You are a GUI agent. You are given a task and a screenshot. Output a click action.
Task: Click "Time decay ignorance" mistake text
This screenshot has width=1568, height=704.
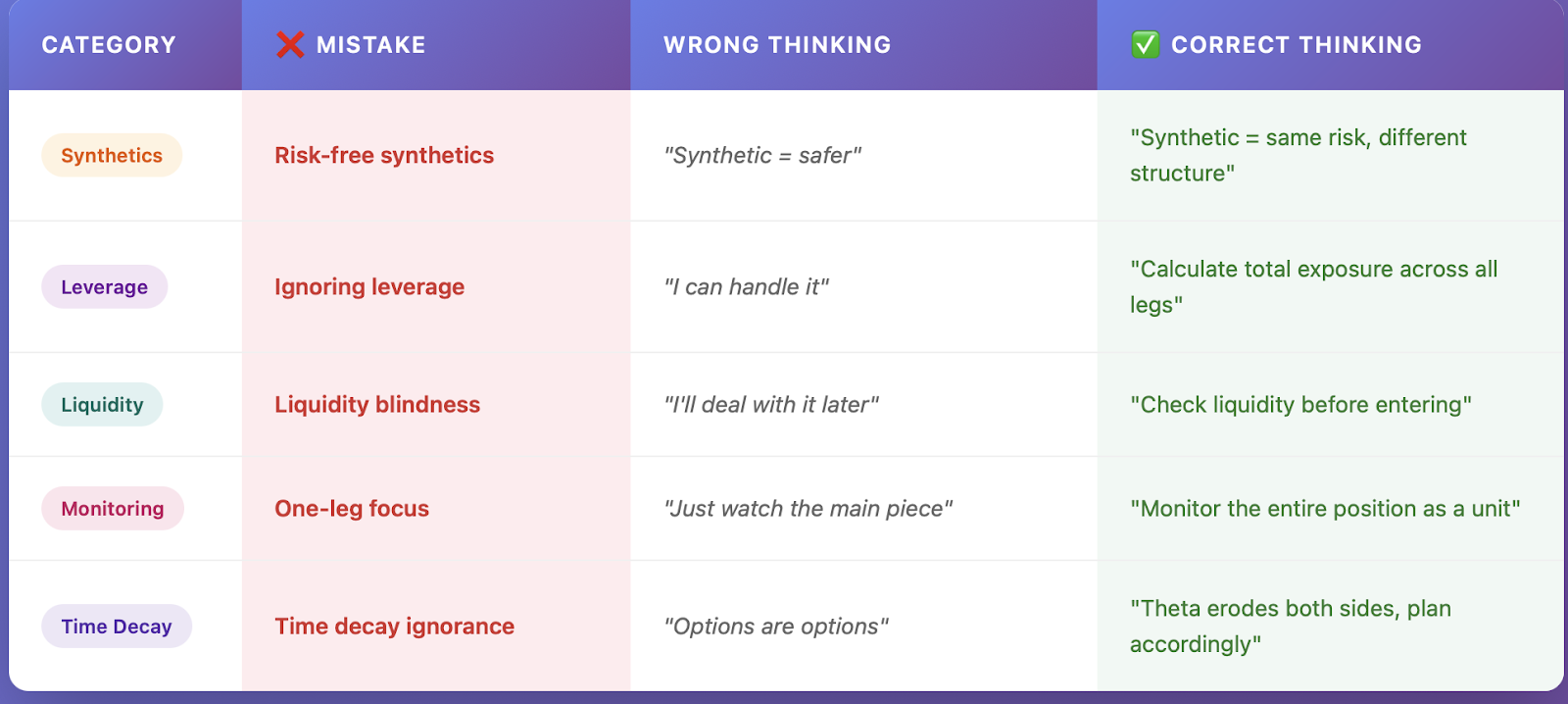394,627
